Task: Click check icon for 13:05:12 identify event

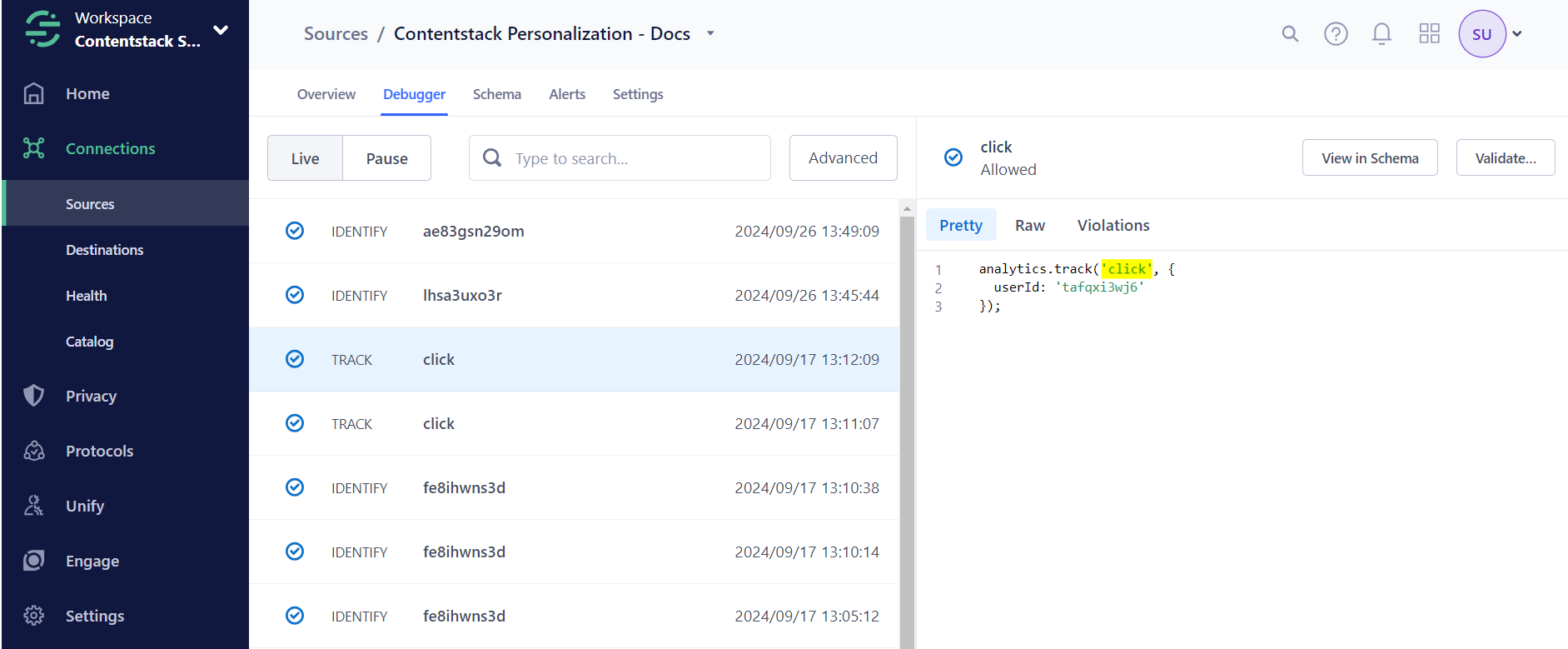Action: [295, 616]
